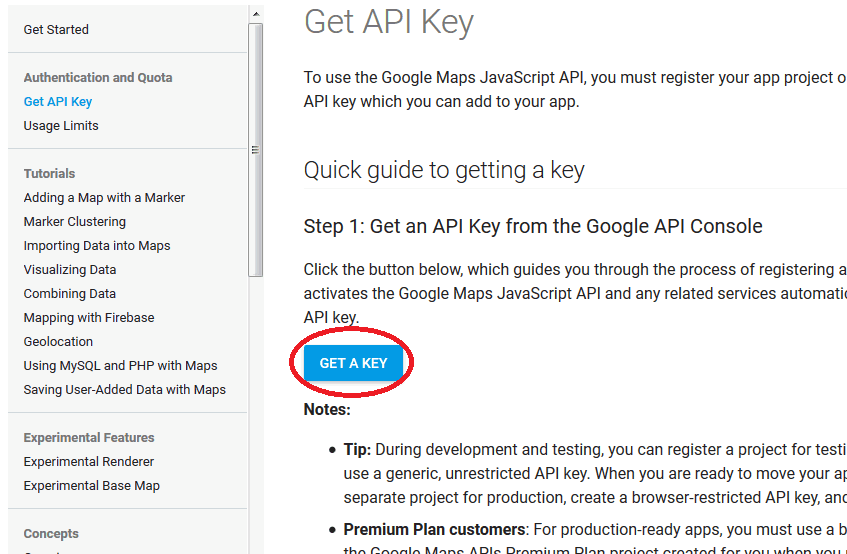Click the sidebar scrollbar up arrow

[256, 15]
